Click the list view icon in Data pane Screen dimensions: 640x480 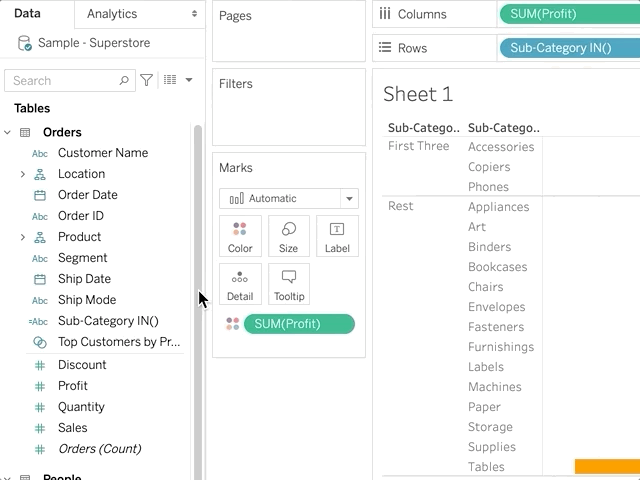pos(169,80)
